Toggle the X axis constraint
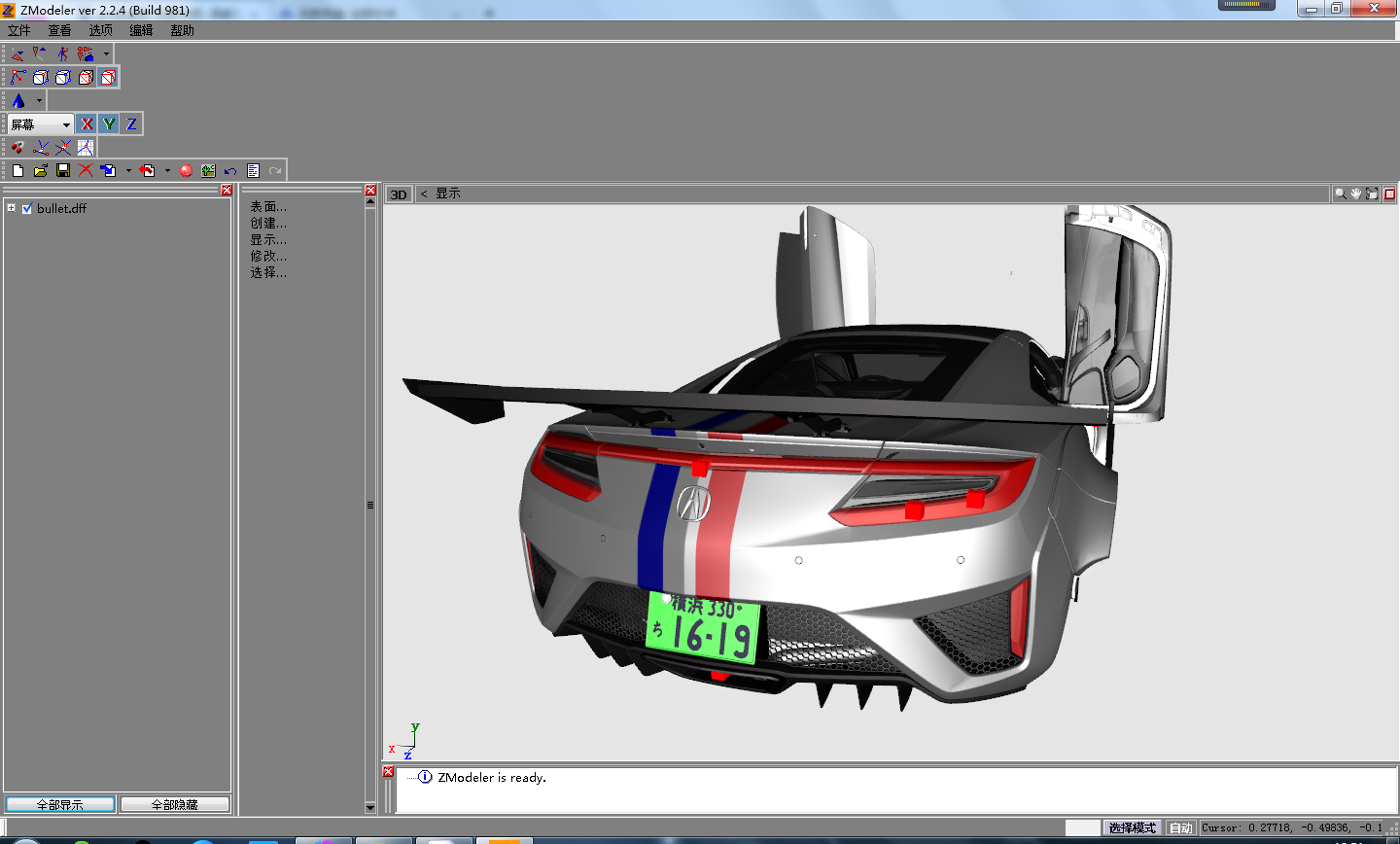 click(x=87, y=123)
